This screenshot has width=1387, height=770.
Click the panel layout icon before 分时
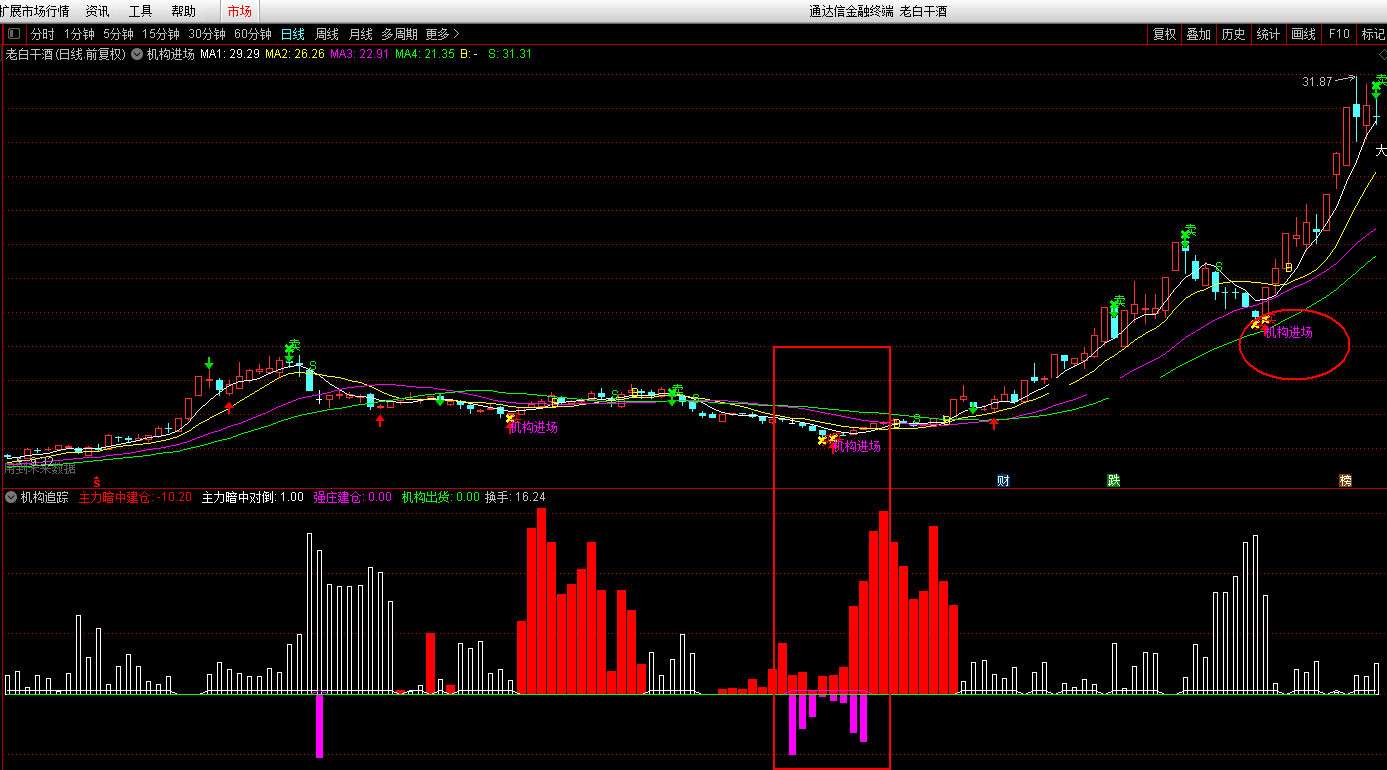(x=14, y=34)
